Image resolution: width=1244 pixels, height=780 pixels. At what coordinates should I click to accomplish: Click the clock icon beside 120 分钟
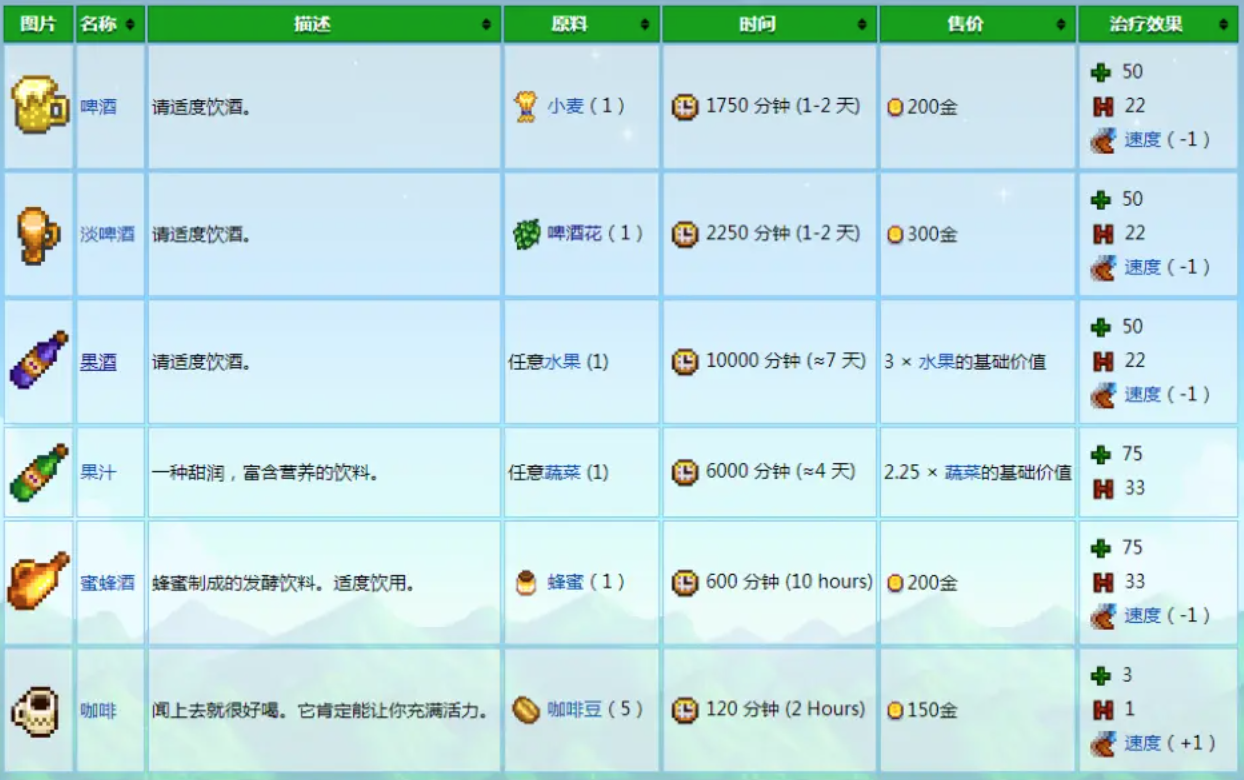pyautogui.click(x=685, y=710)
